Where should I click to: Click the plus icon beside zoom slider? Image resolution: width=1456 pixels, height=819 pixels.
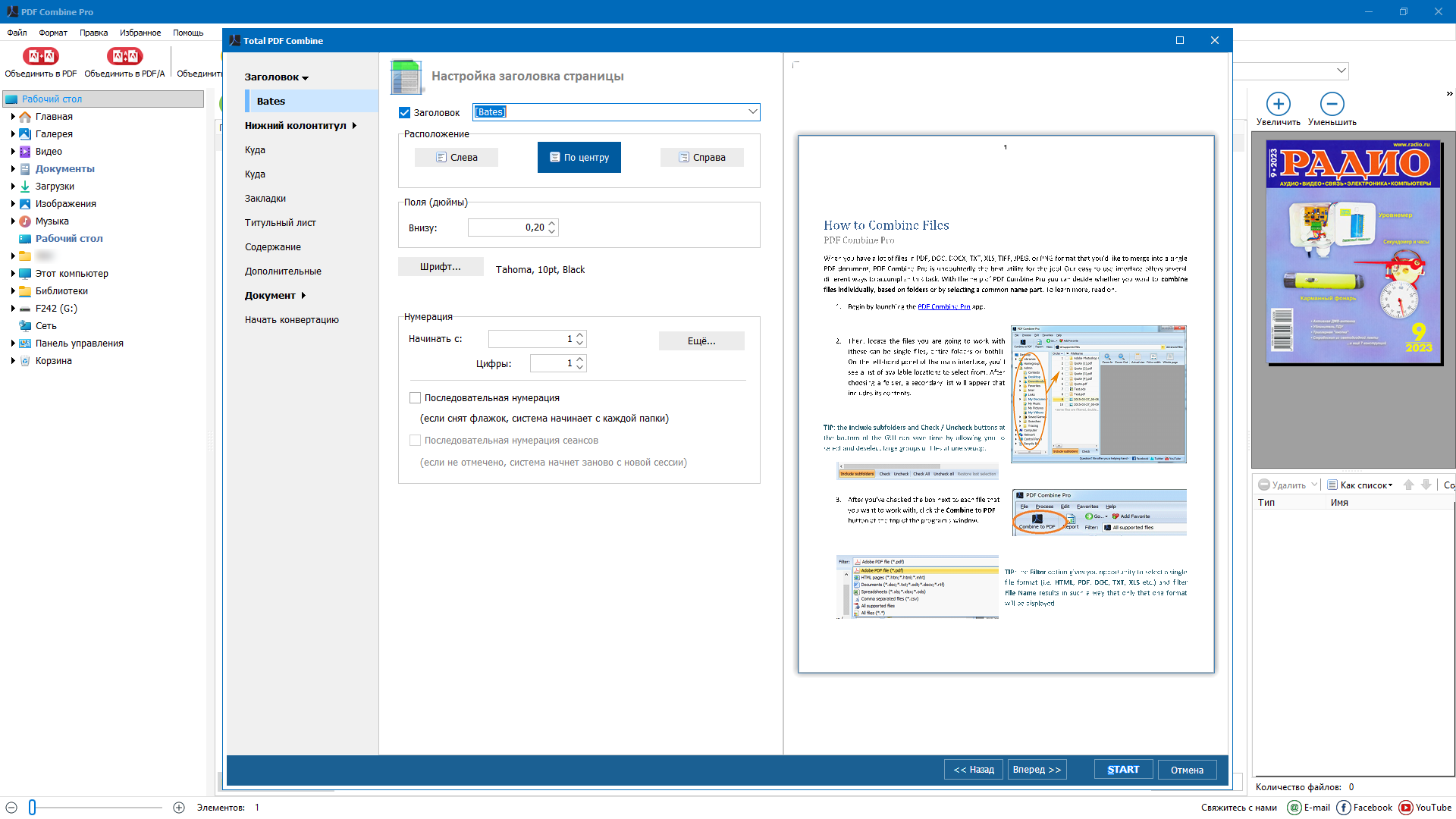pos(179,808)
